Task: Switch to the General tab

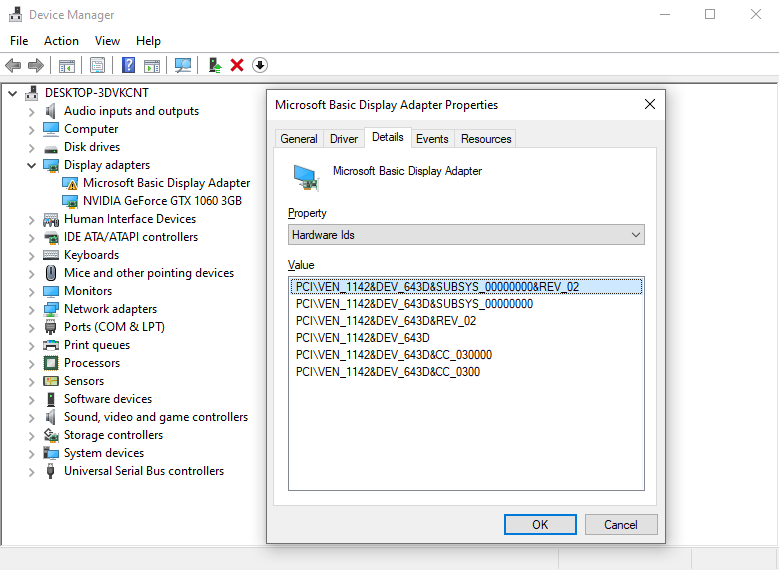Action: pyautogui.click(x=299, y=139)
